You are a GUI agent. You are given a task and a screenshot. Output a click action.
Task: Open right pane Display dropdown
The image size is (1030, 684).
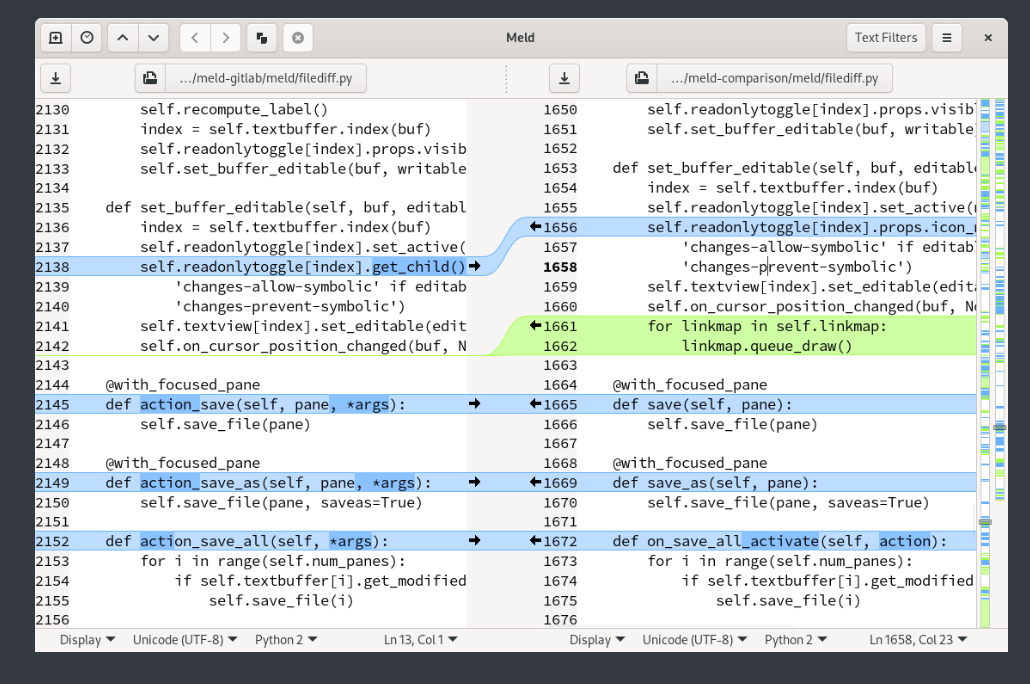597,639
